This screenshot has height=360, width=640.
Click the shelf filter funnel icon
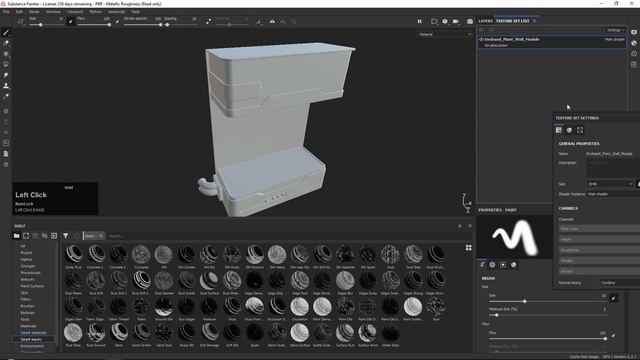point(65,236)
